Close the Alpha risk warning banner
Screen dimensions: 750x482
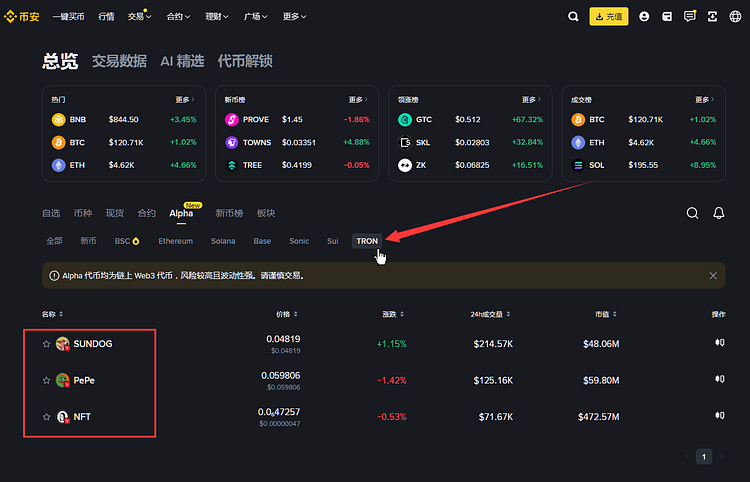(x=713, y=275)
